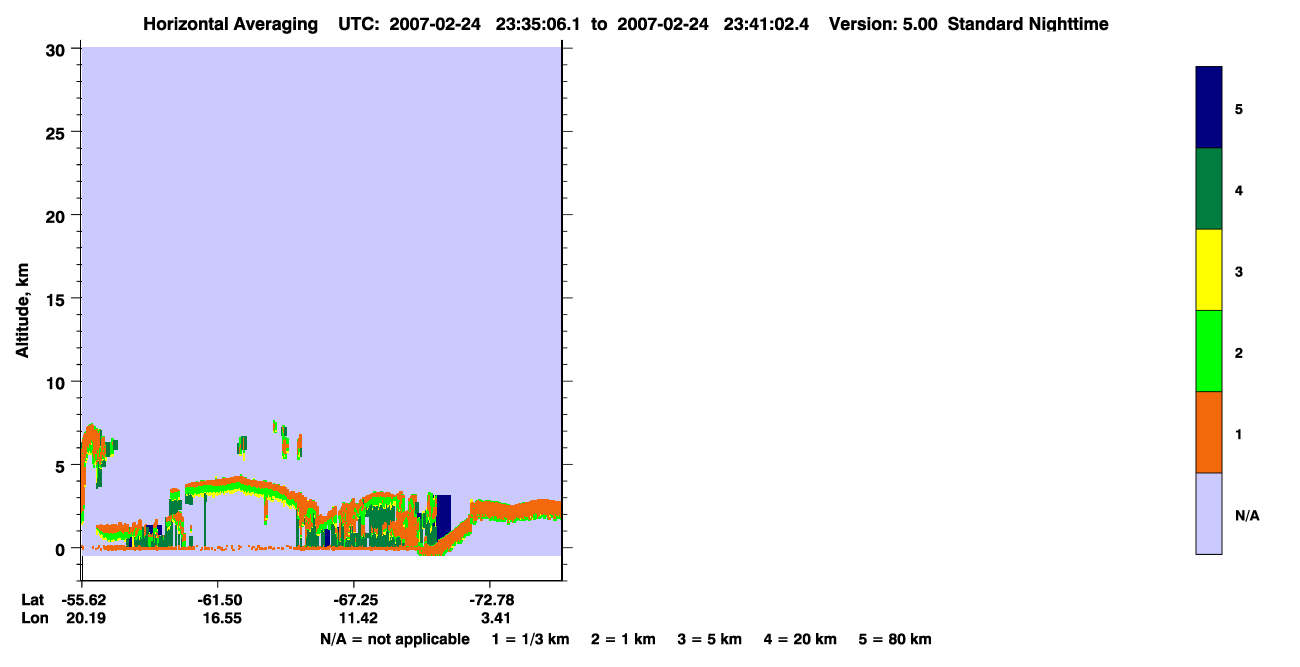Viewport: 1300px width, 667px height.
Task: Click the end time '23:41:02.4'
Action: tap(765, 24)
